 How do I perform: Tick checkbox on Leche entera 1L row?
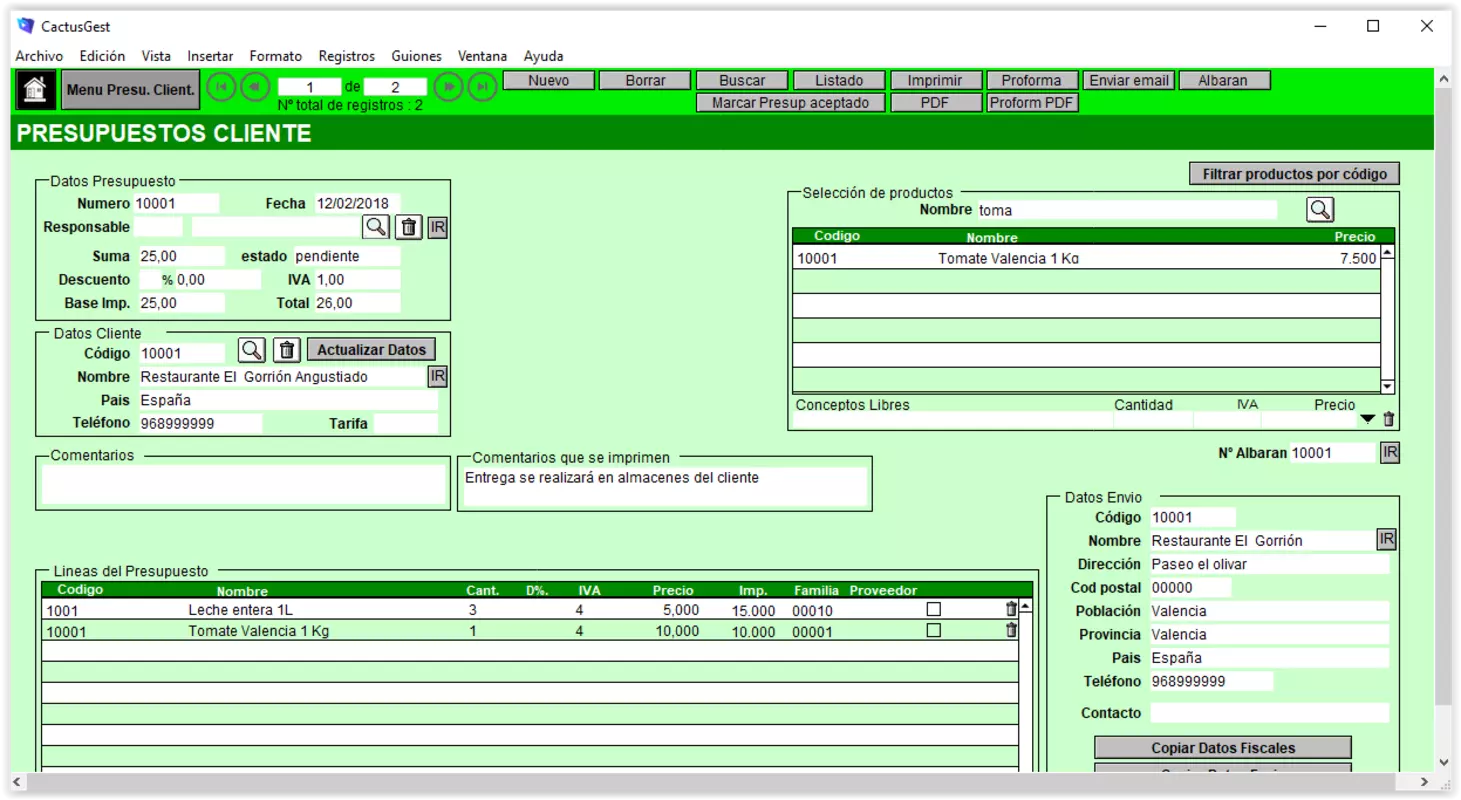(x=934, y=609)
